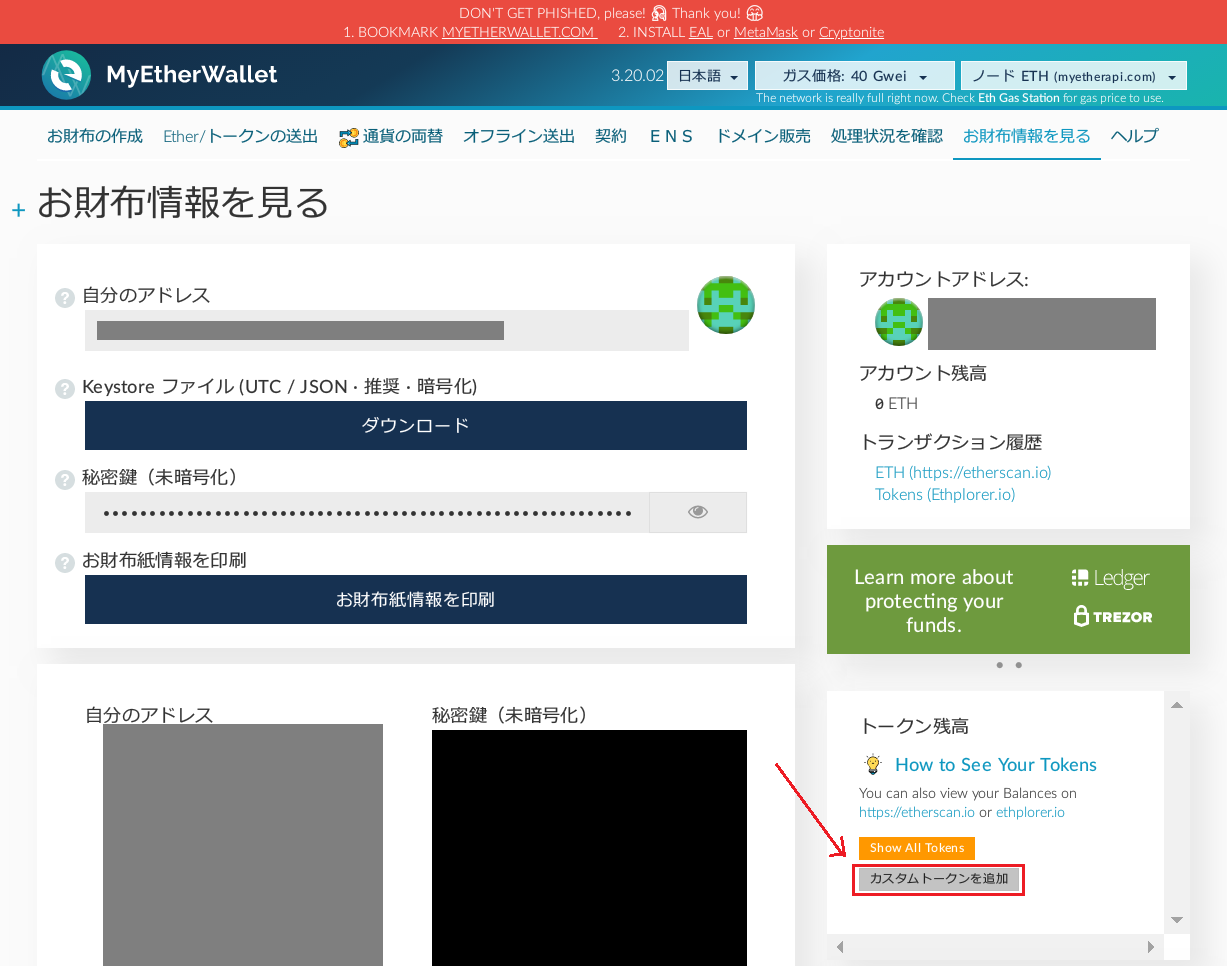Image resolution: width=1227 pixels, height=966 pixels.
Task: Open the ヘルプ tab
Action: tap(1135, 136)
